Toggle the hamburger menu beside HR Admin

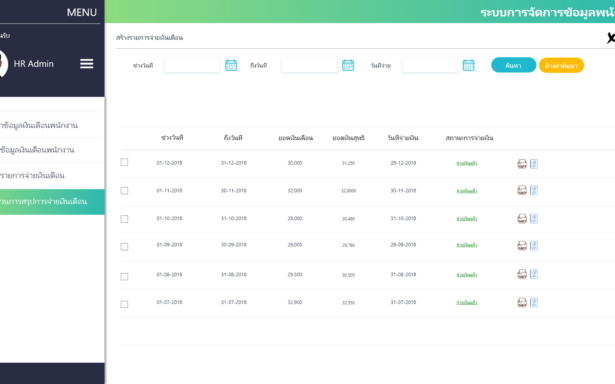coord(87,64)
